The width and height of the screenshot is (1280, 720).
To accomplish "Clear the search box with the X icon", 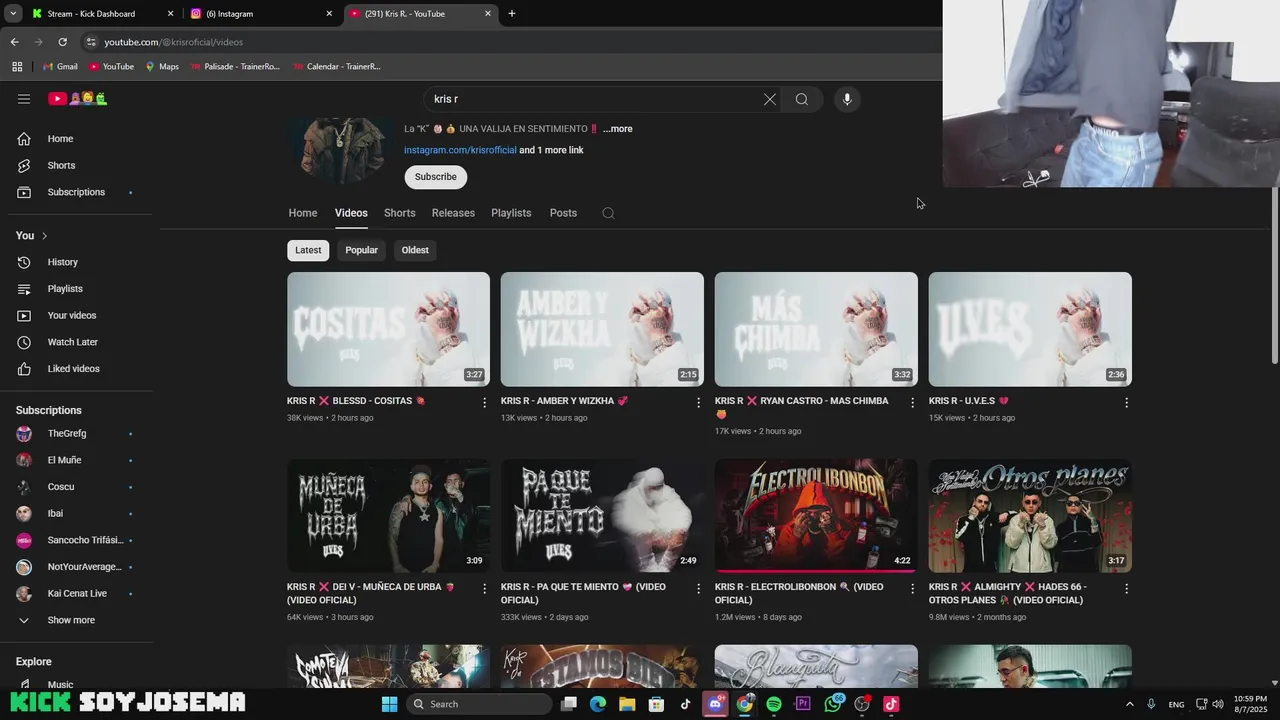I will click(x=769, y=99).
